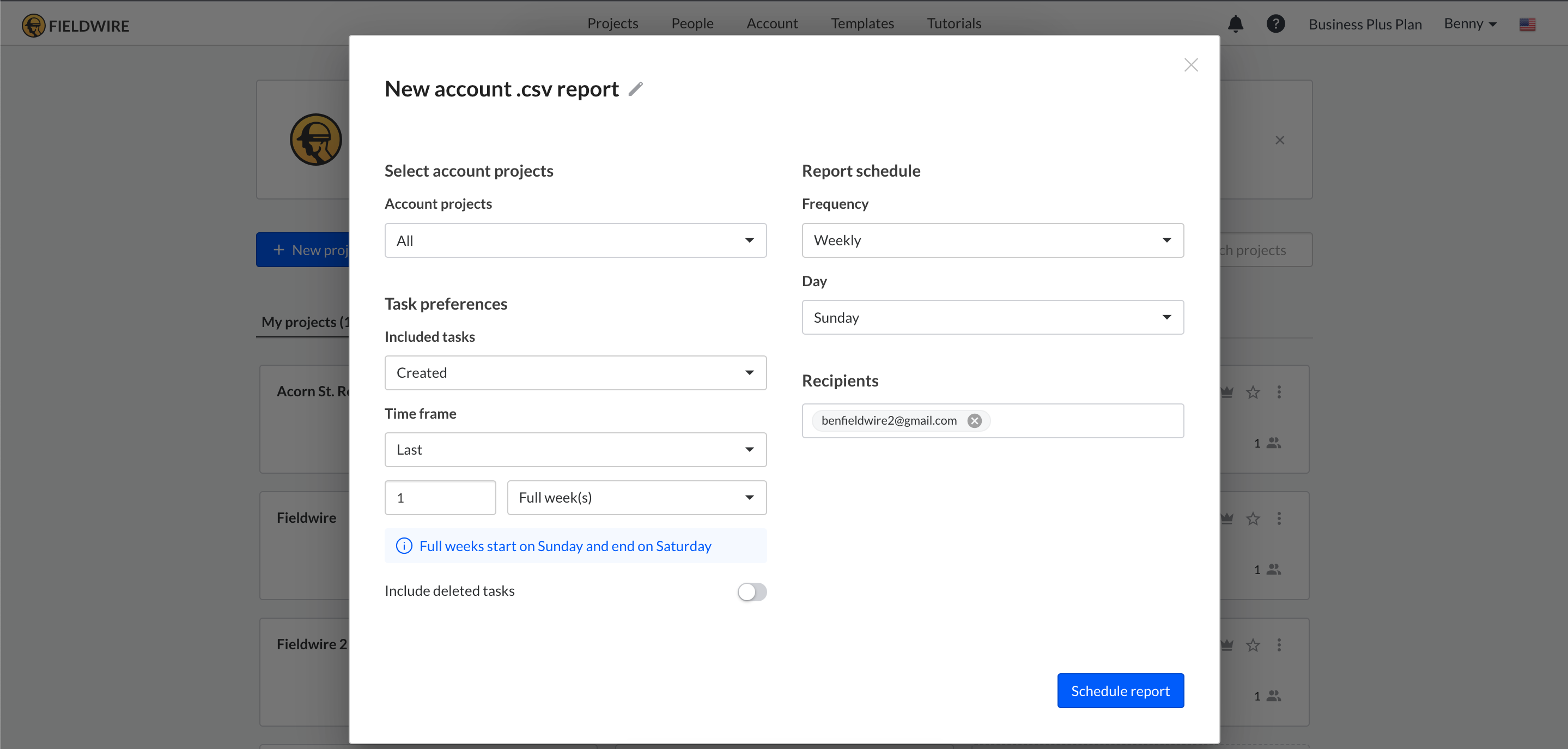The height and width of the screenshot is (749, 1568).
Task: Open Full week(s) unit dropdown
Action: pyautogui.click(x=637, y=498)
